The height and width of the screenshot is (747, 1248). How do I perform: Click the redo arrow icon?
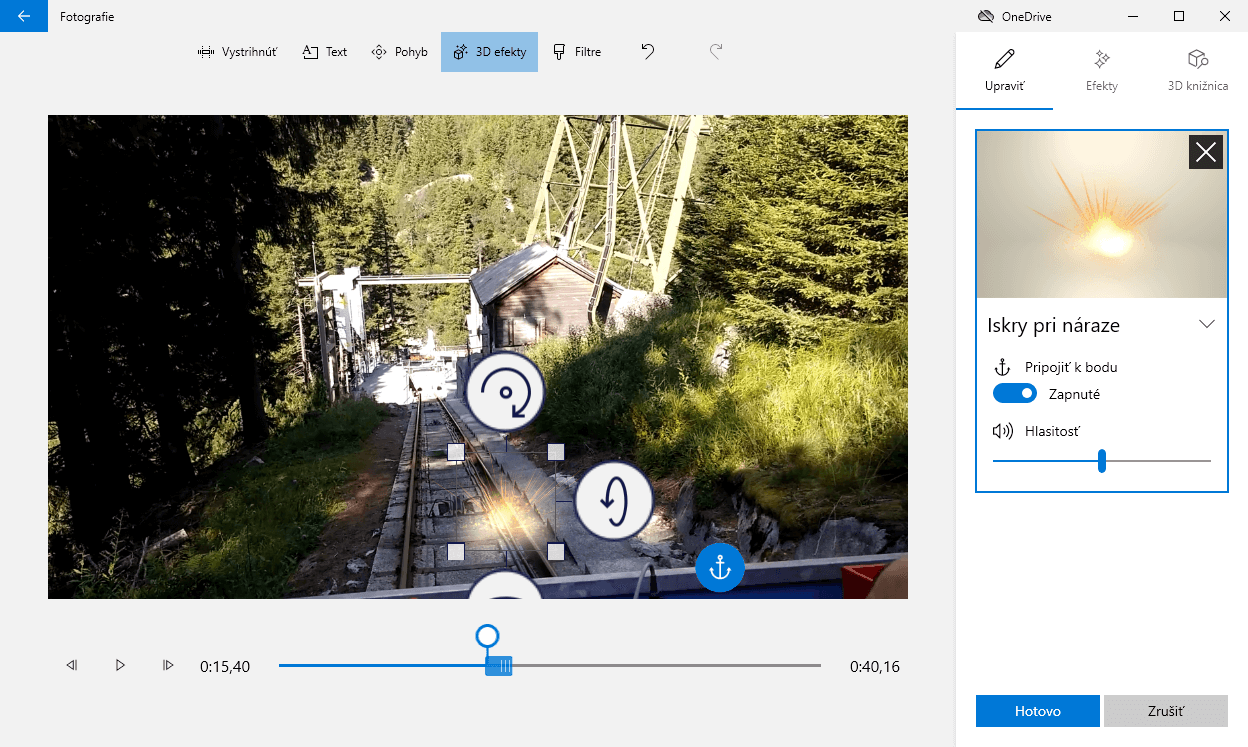pyautogui.click(x=716, y=52)
